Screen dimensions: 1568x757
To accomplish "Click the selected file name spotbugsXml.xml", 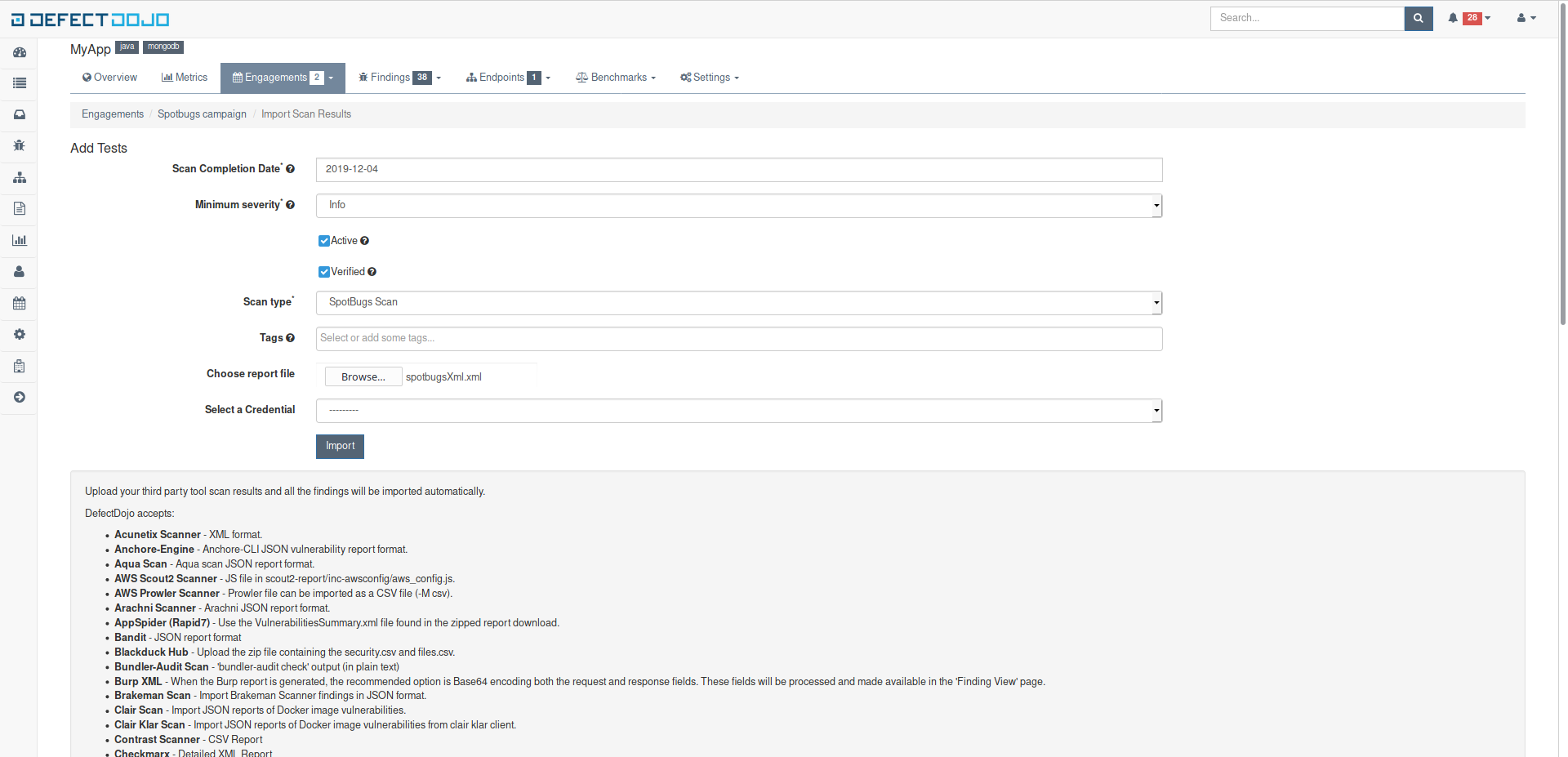I will click(x=443, y=377).
